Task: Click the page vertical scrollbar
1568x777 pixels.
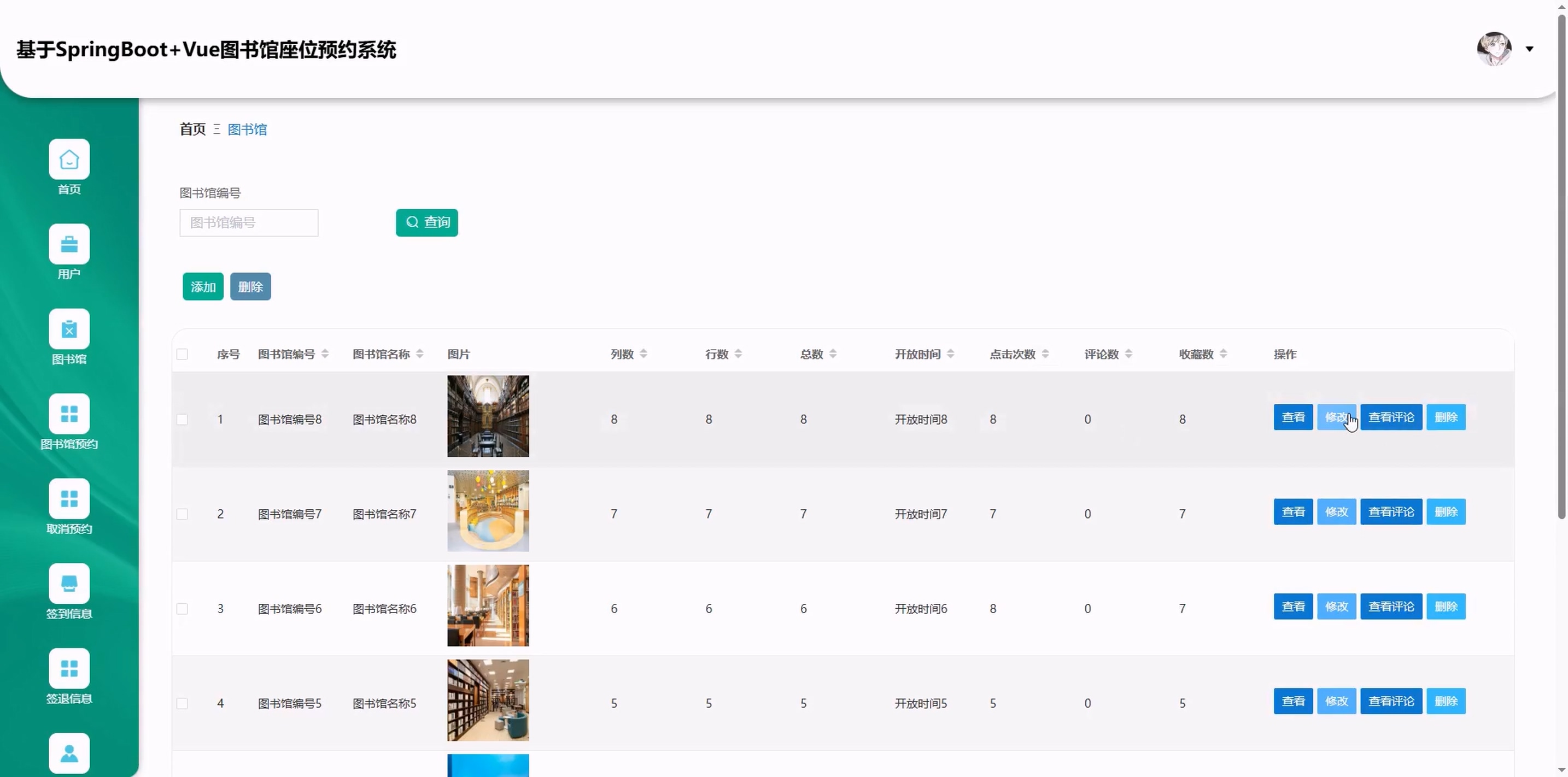Action: pos(1561,268)
